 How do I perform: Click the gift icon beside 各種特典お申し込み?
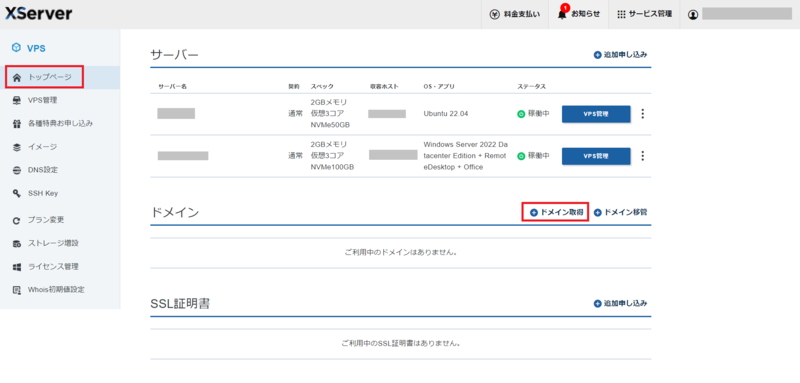pyautogui.click(x=17, y=123)
